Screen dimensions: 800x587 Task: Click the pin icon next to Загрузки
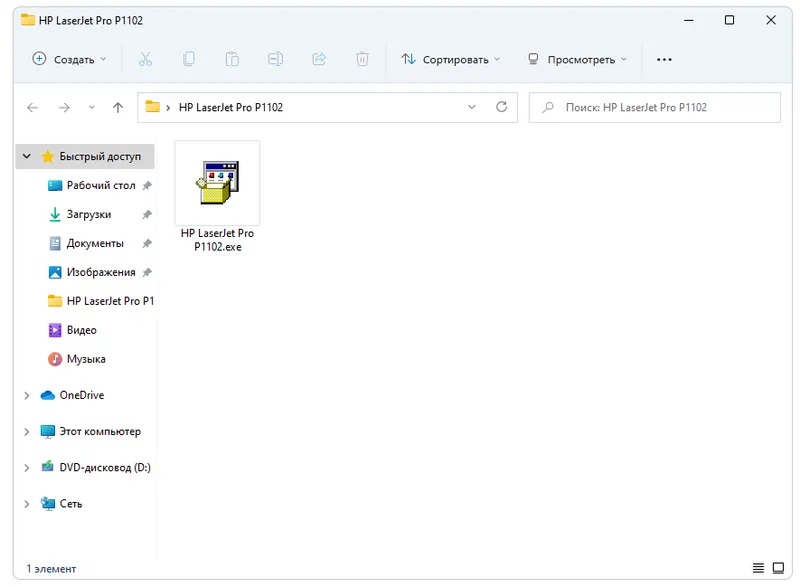[x=147, y=215]
